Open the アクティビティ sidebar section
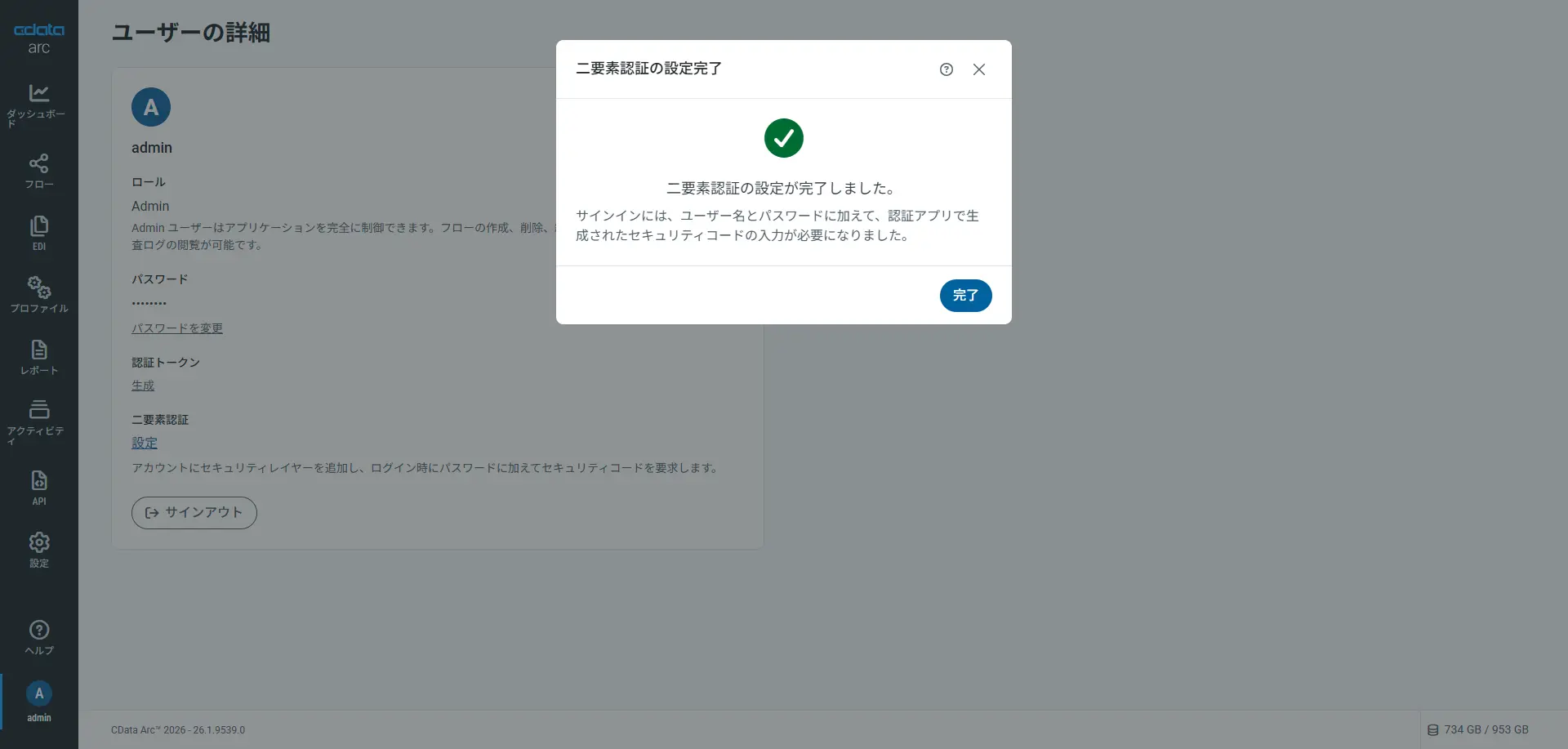 coord(39,423)
